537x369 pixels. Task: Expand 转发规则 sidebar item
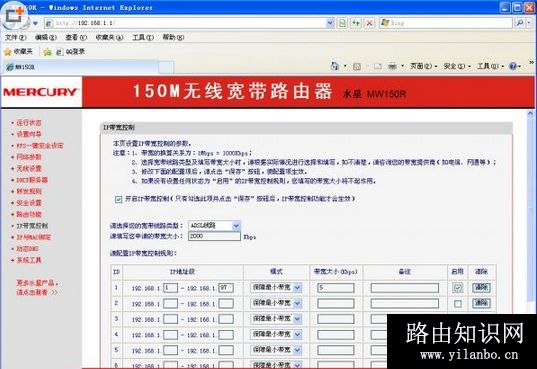point(29,191)
